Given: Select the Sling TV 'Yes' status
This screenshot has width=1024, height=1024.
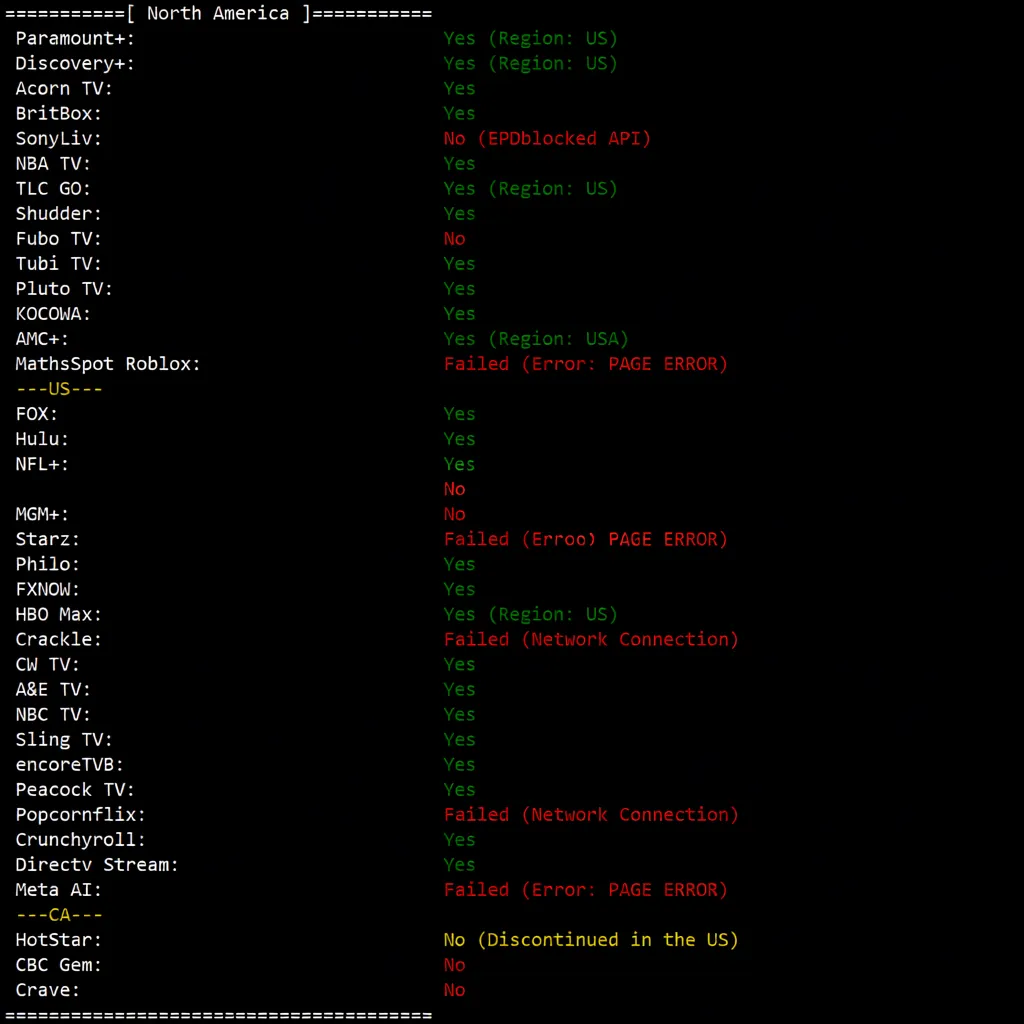Looking at the screenshot, I should point(458,738).
